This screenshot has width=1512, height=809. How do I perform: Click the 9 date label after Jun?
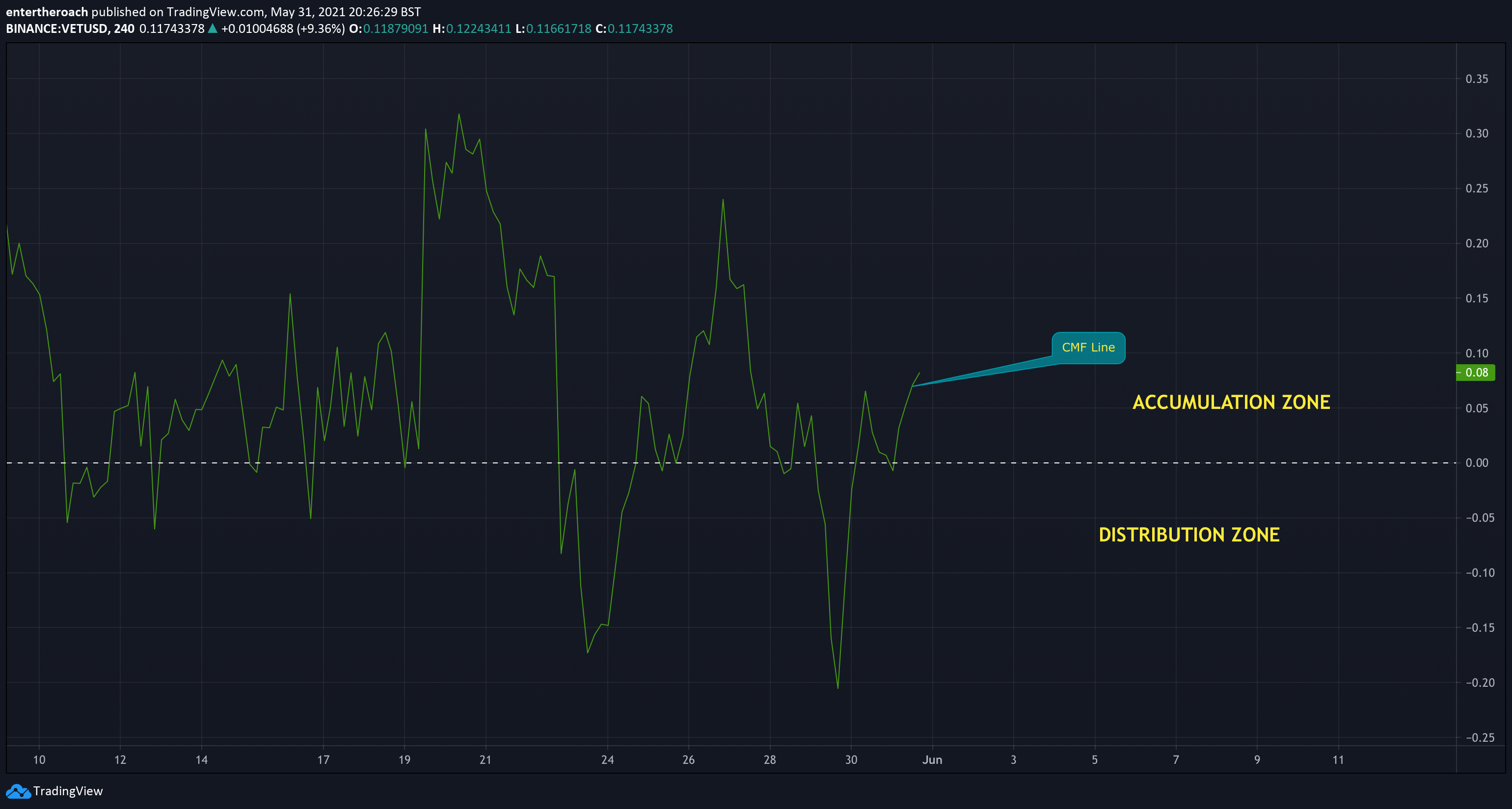1257,760
